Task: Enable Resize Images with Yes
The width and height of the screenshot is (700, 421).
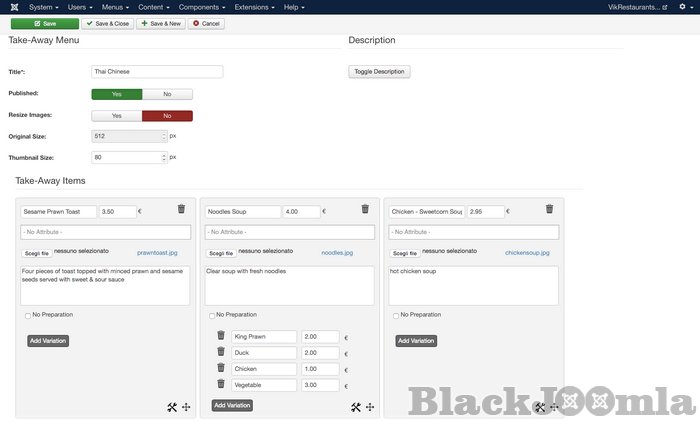Action: tap(116, 115)
